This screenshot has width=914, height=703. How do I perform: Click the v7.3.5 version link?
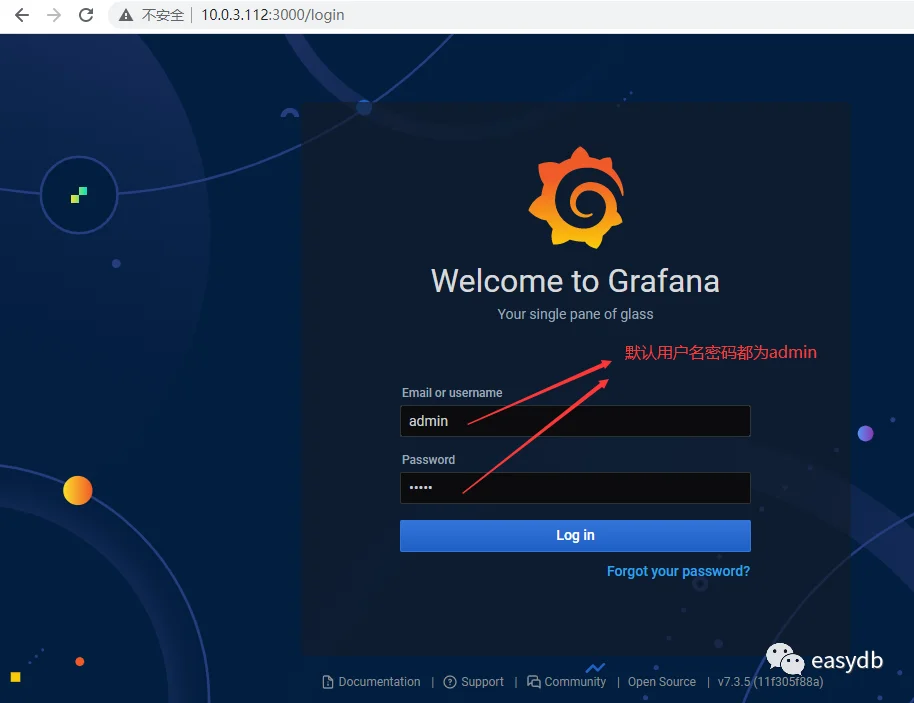click(x=770, y=681)
